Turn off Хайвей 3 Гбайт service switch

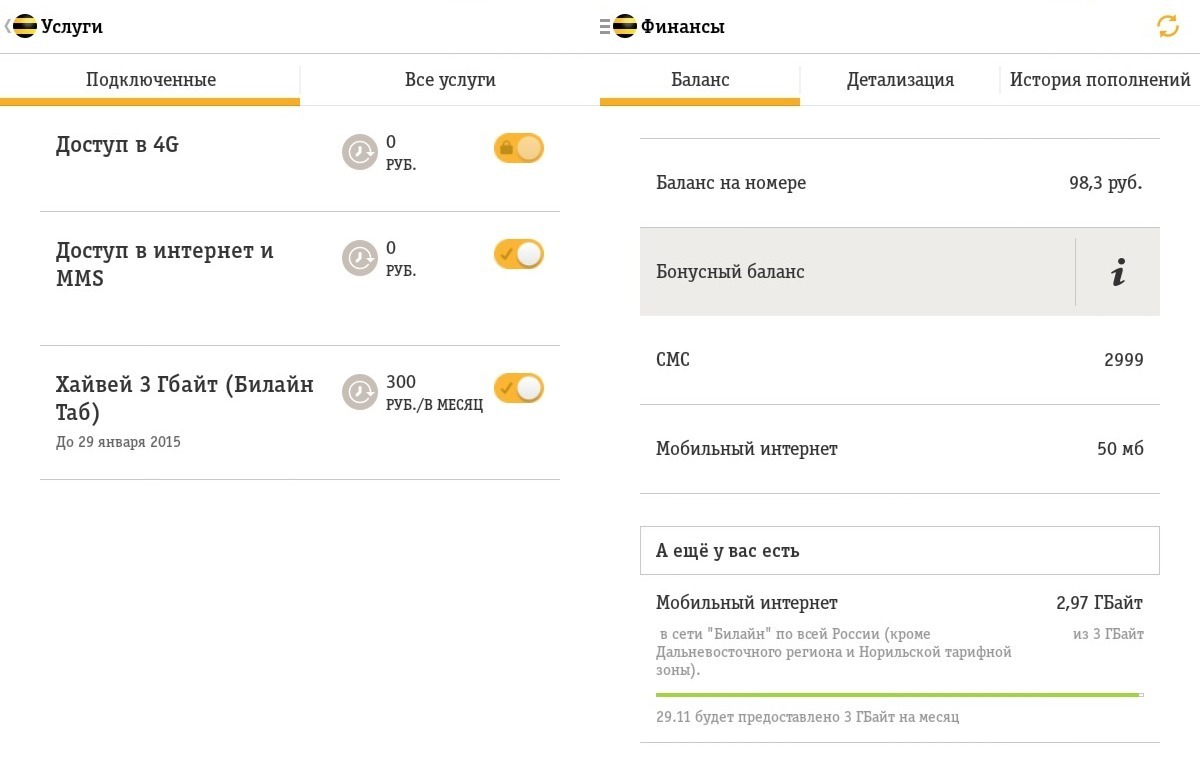(519, 388)
